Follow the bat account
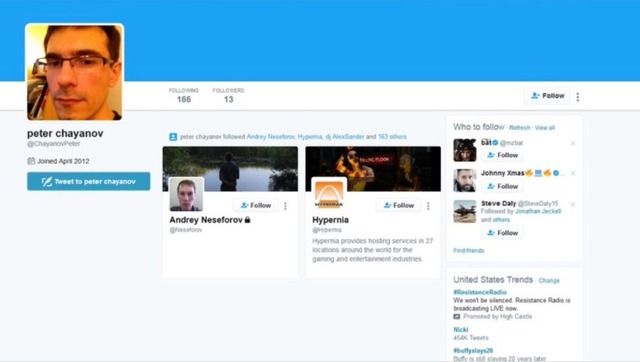640x362 pixels. pyautogui.click(x=502, y=155)
